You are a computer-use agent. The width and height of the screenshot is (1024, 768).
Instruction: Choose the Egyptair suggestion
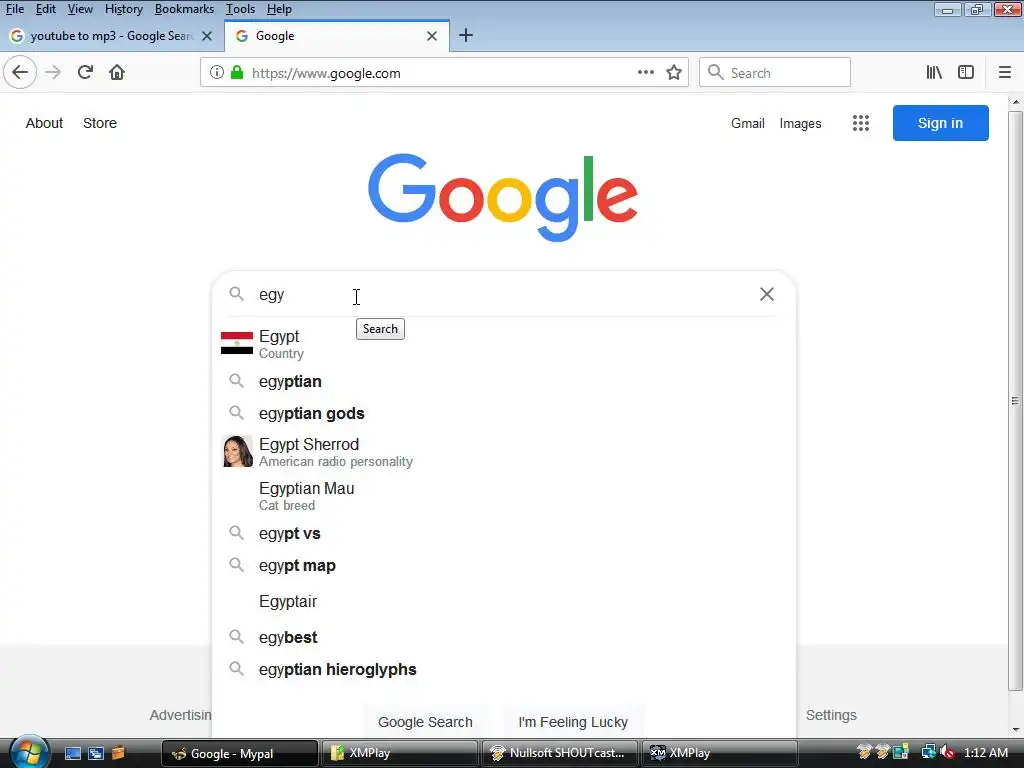point(504,601)
